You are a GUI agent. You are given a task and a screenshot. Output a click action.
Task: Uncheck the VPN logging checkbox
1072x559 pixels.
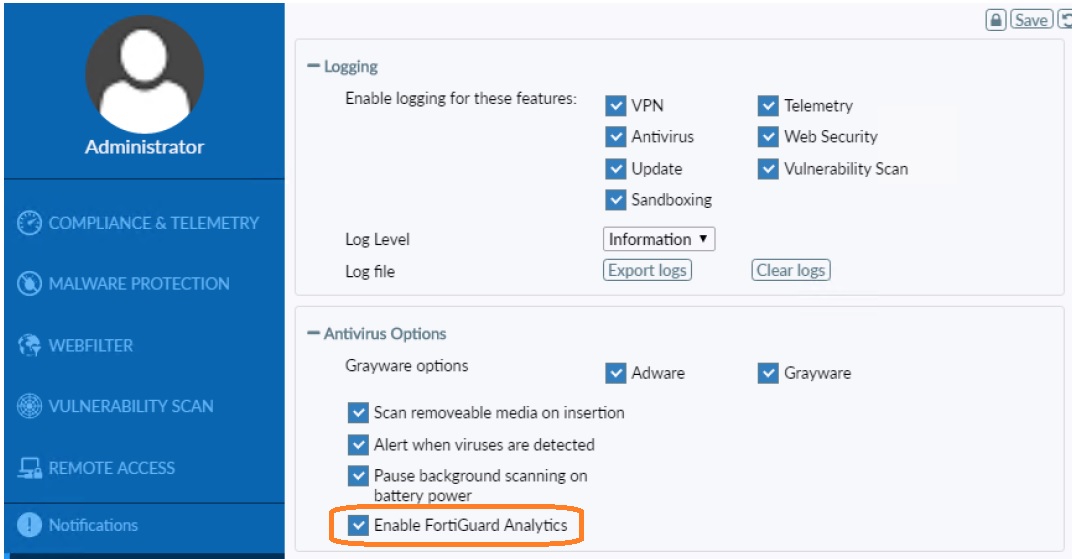[616, 106]
